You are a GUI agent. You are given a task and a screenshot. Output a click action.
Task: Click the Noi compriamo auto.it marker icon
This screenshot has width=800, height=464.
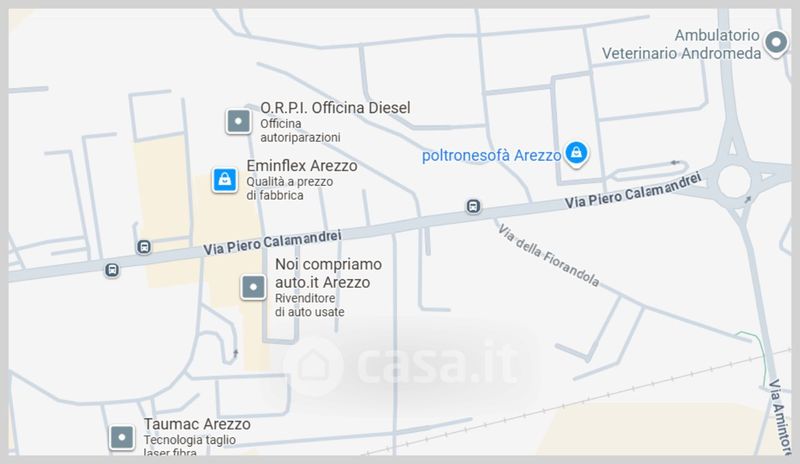(253, 287)
